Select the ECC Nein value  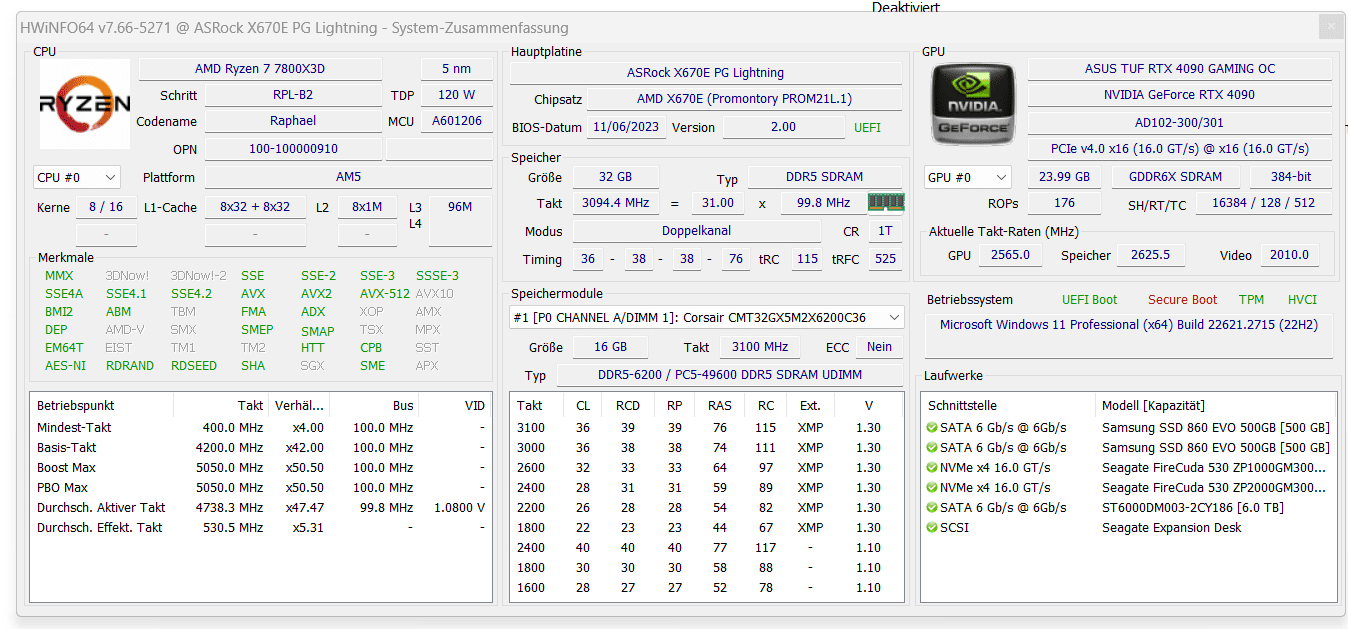(880, 347)
